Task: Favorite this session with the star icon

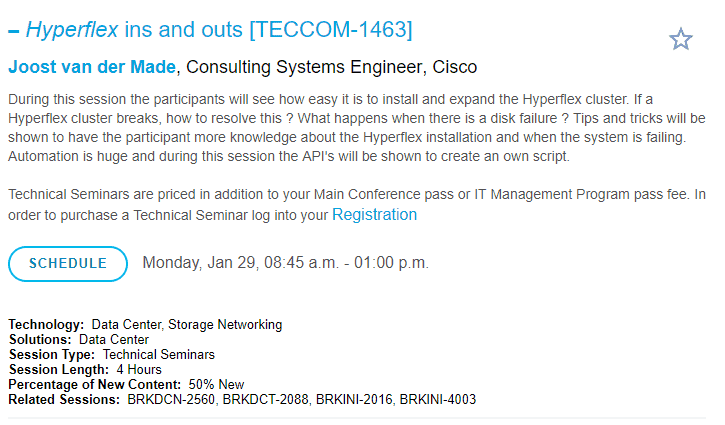Action: click(681, 39)
